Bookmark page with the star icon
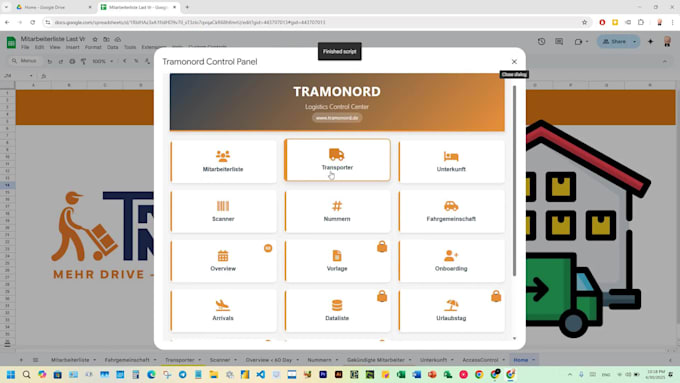 (x=584, y=22)
